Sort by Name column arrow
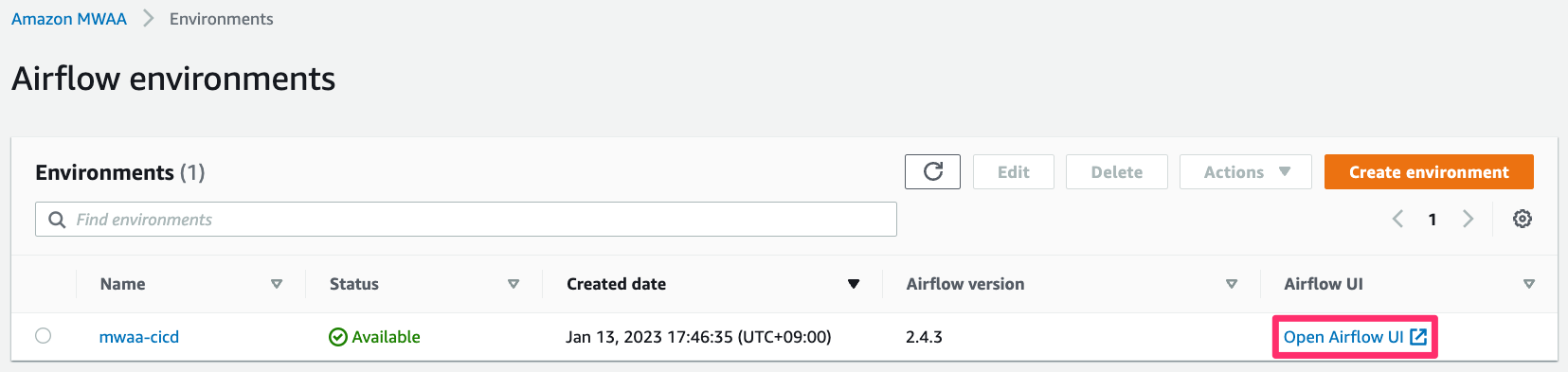This screenshot has height=372, width=1568. point(277,284)
